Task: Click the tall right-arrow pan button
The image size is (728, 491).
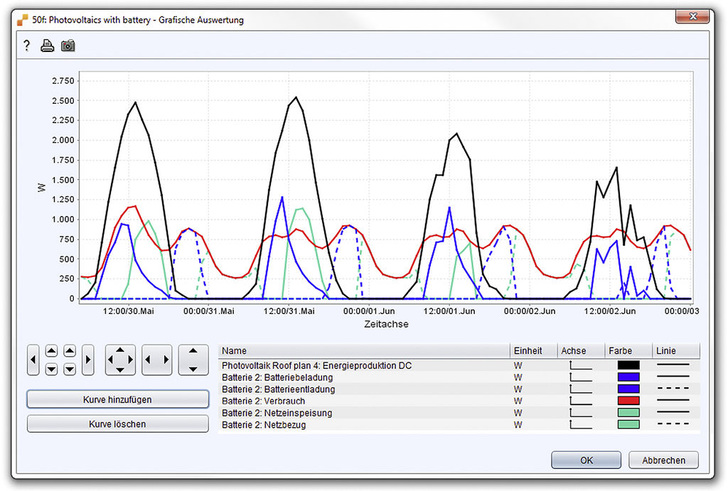Action: coord(88,358)
